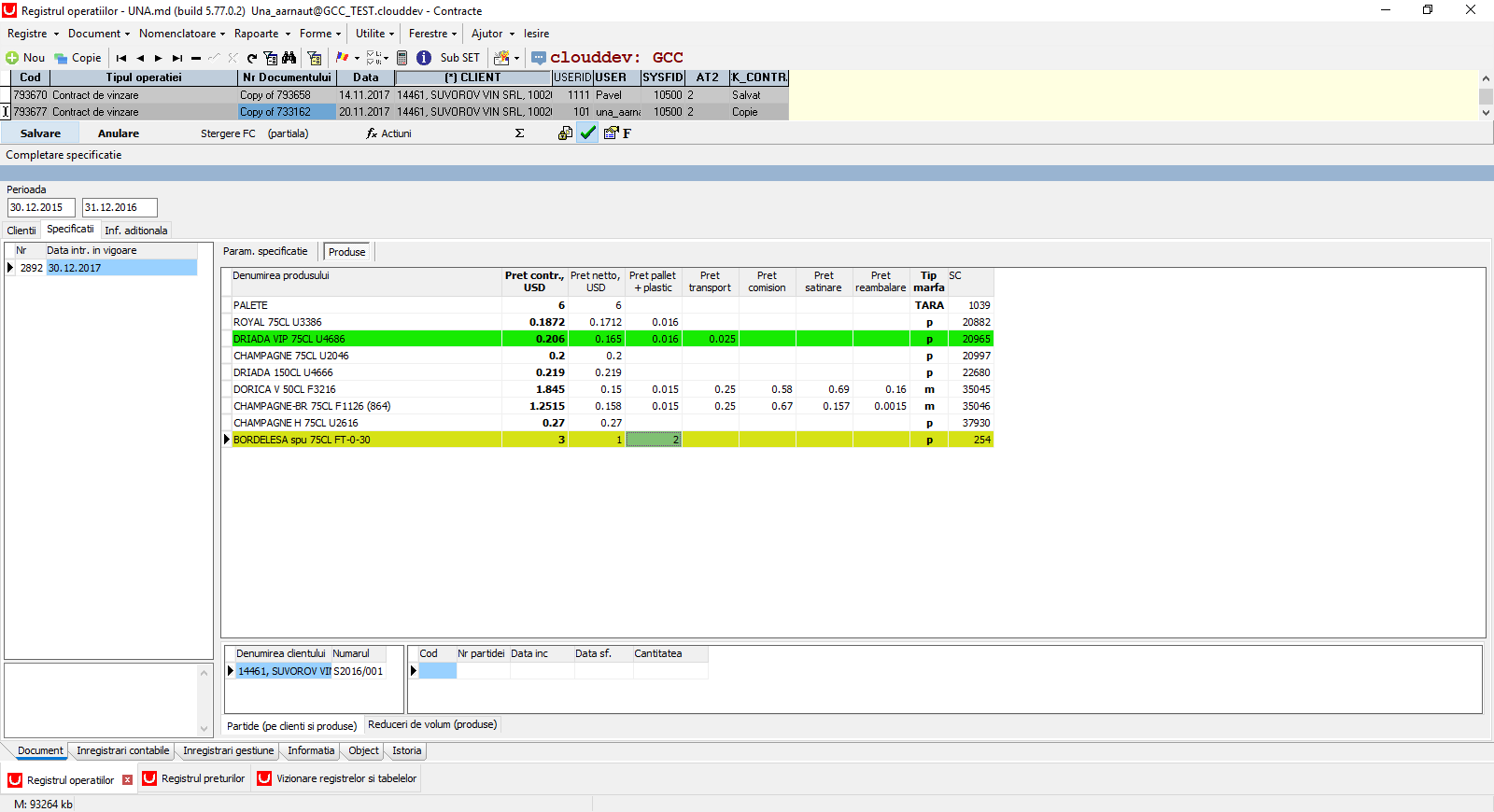The image size is (1494, 812).
Task: Click the F form properties icon
Action: pos(617,133)
